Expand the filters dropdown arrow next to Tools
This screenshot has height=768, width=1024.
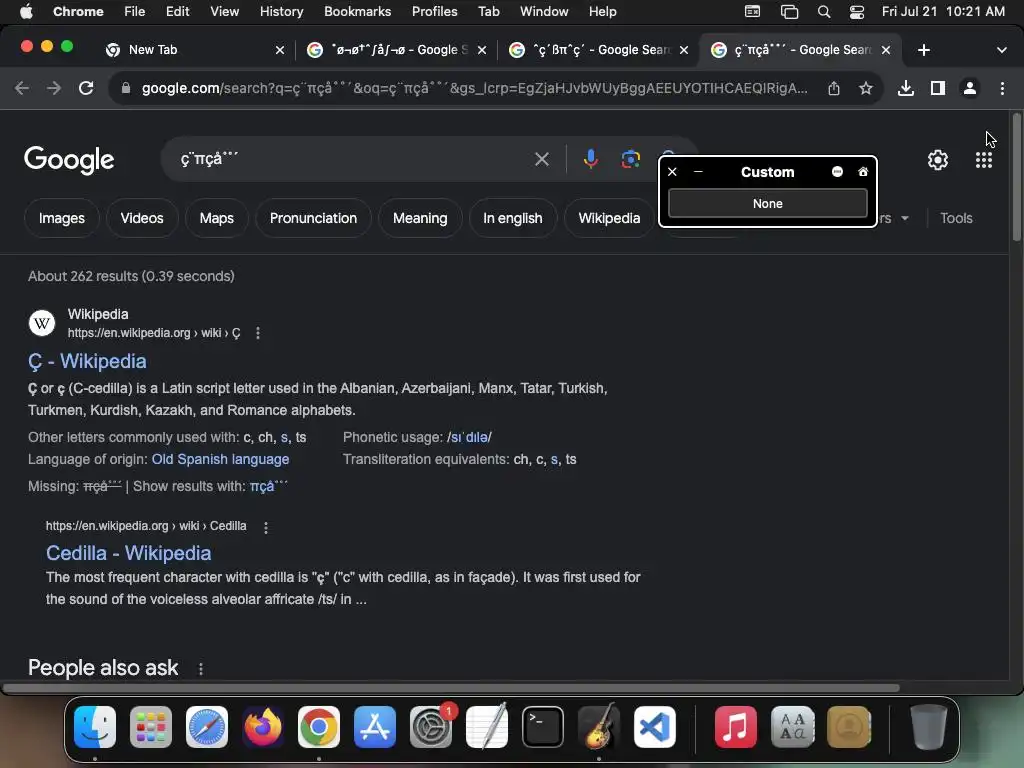pyautogui.click(x=904, y=218)
